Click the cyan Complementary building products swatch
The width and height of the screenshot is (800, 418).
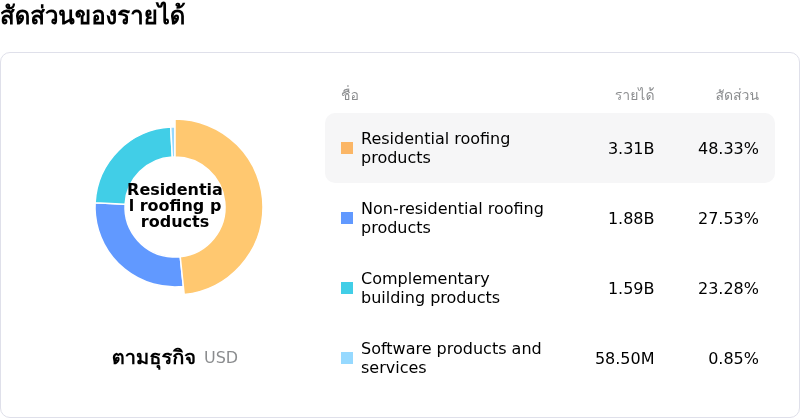pyautogui.click(x=347, y=288)
